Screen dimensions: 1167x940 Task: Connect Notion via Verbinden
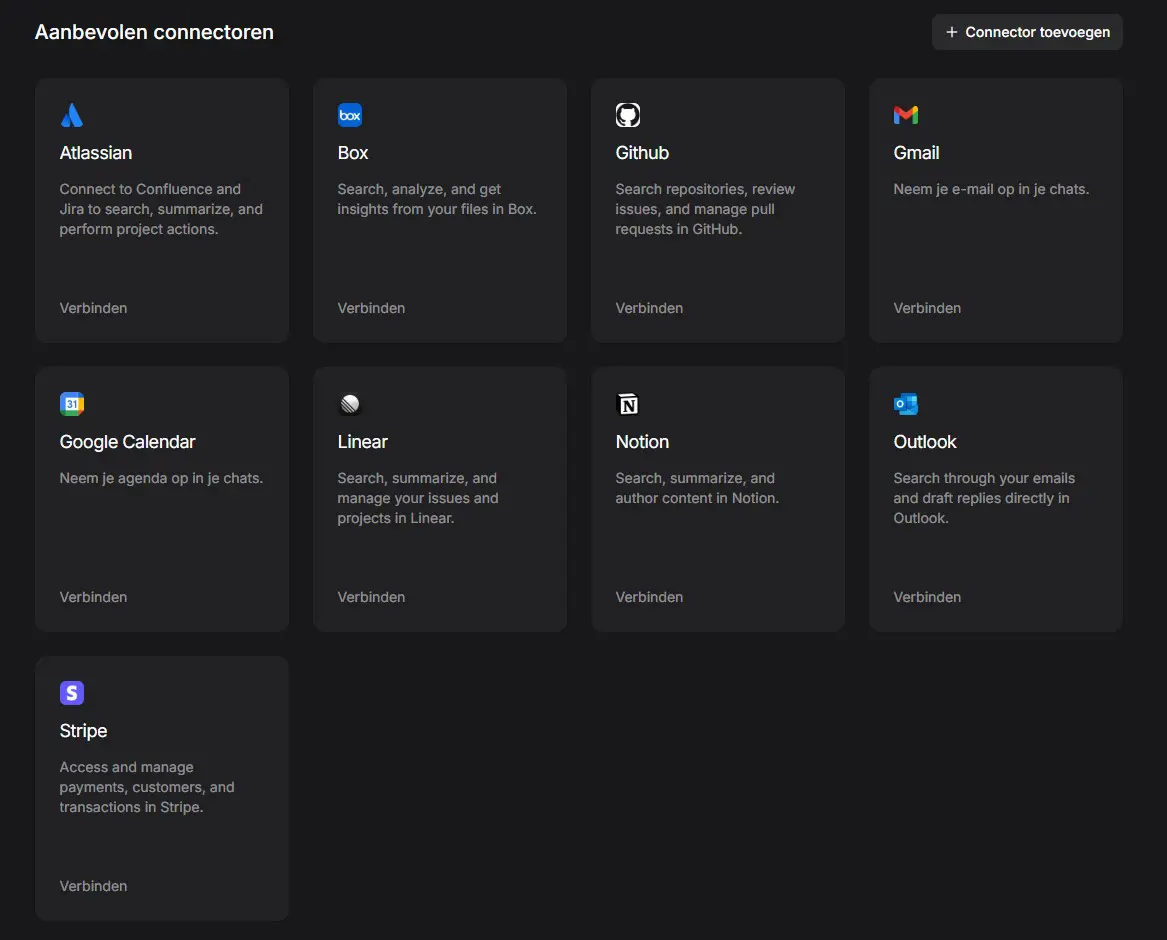coord(649,597)
